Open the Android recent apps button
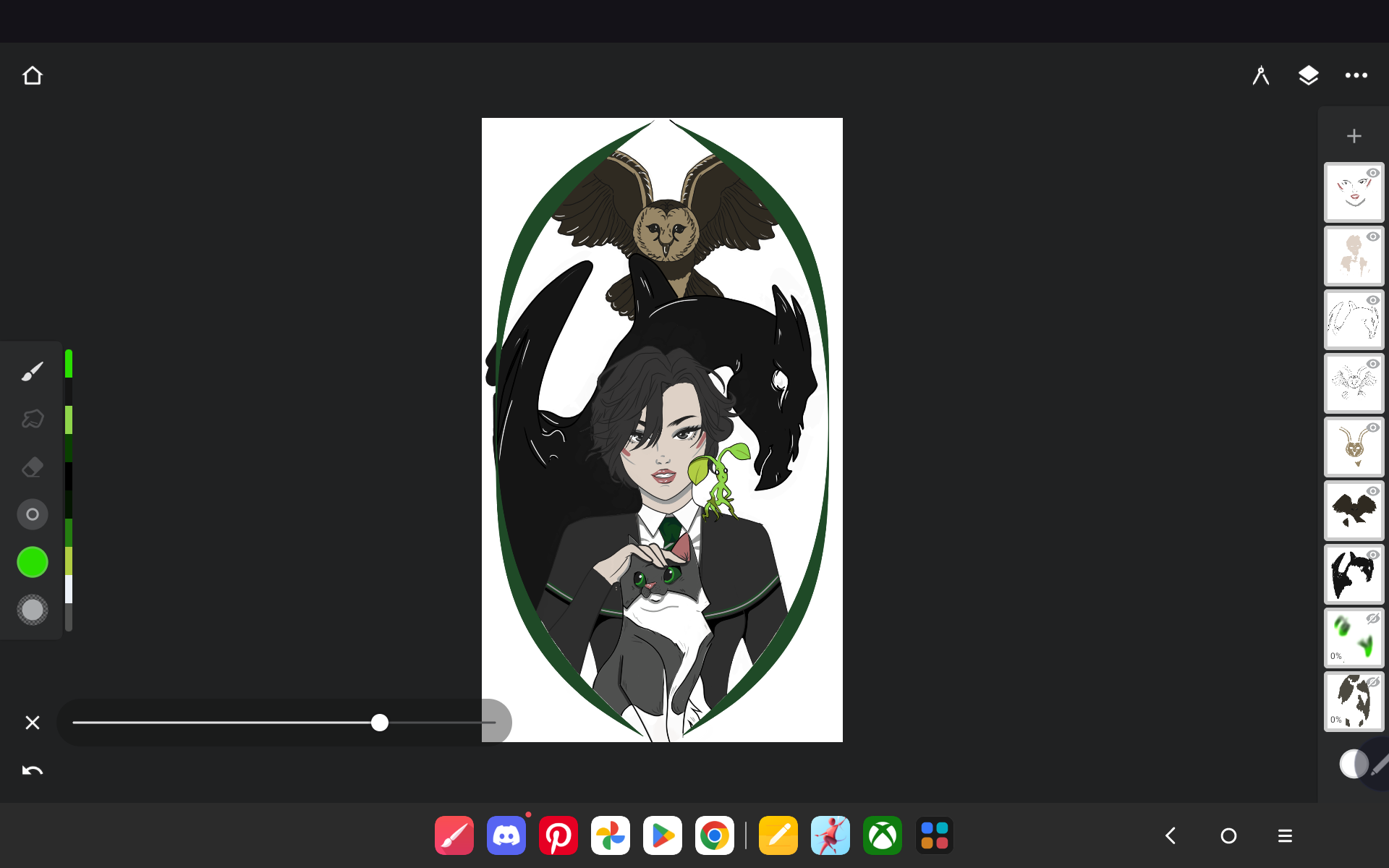1389x868 pixels. click(1285, 835)
